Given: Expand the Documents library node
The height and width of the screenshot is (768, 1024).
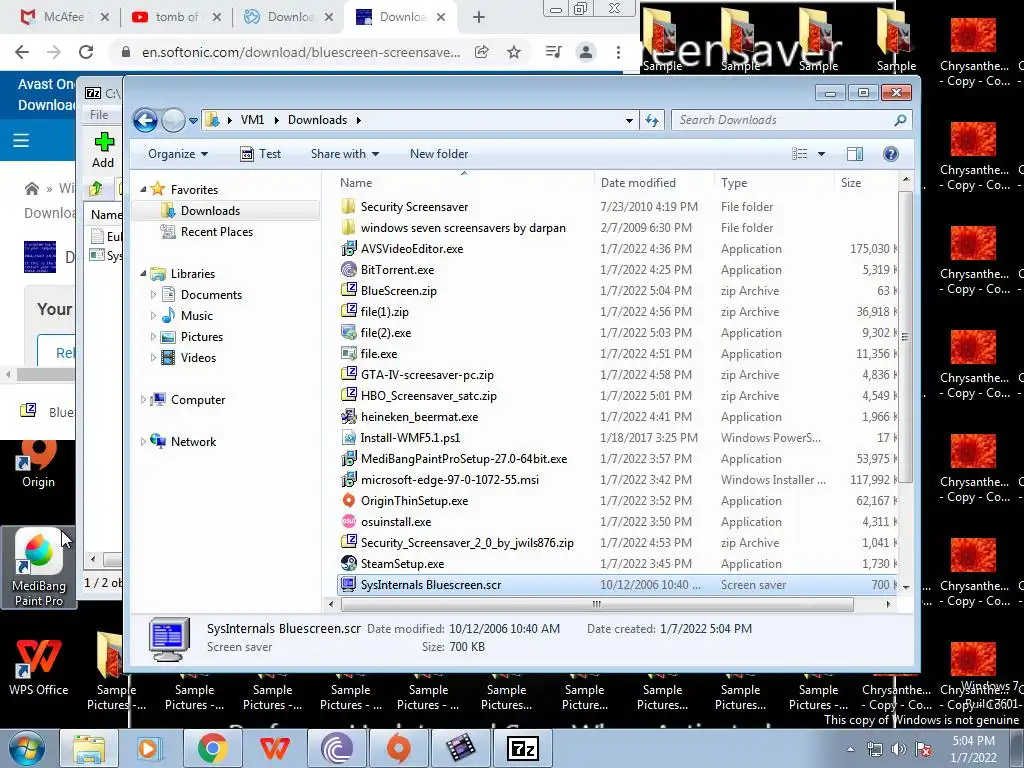Looking at the screenshot, I should 153,295.
